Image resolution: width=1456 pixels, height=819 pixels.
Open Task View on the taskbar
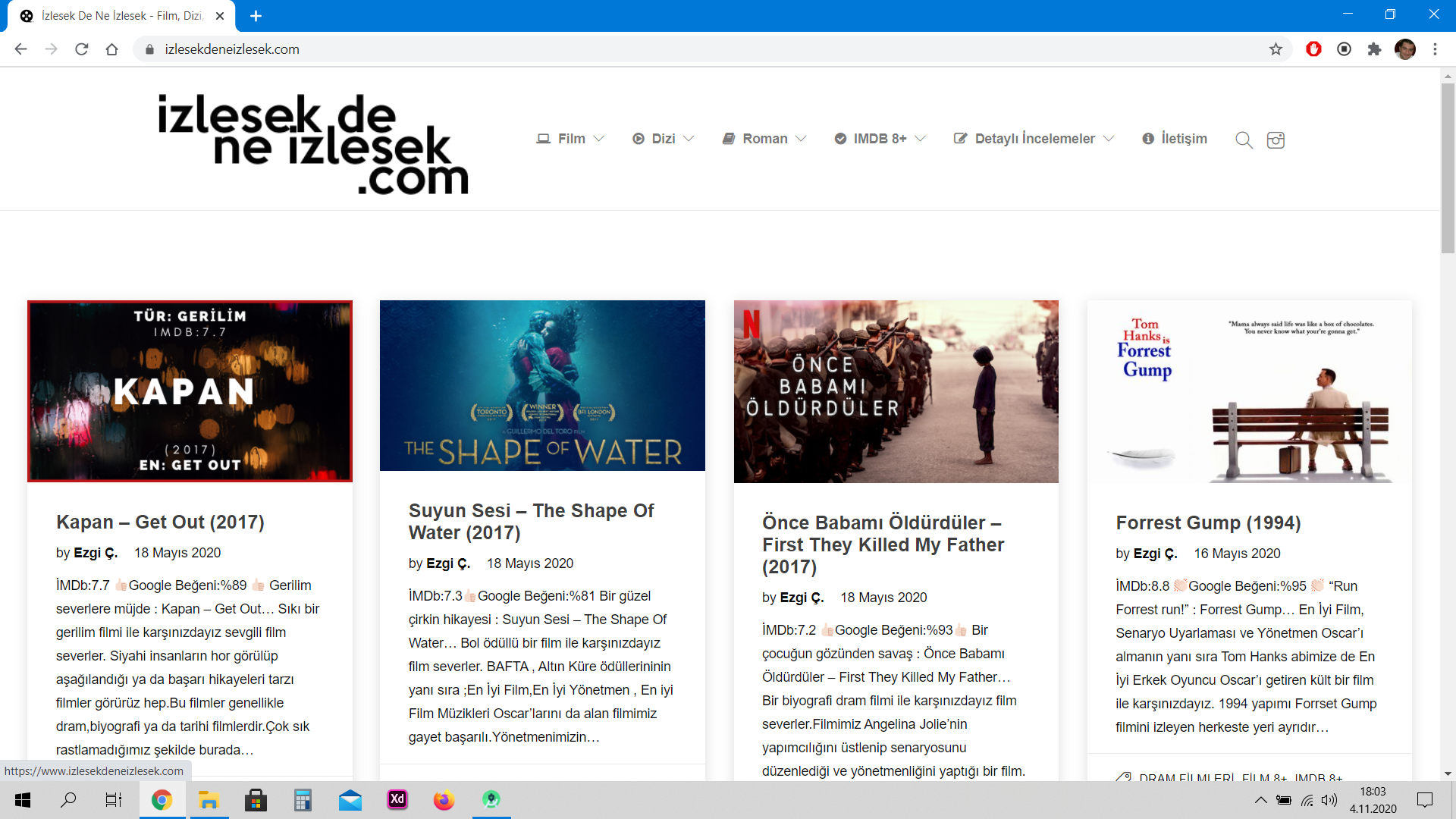[114, 800]
